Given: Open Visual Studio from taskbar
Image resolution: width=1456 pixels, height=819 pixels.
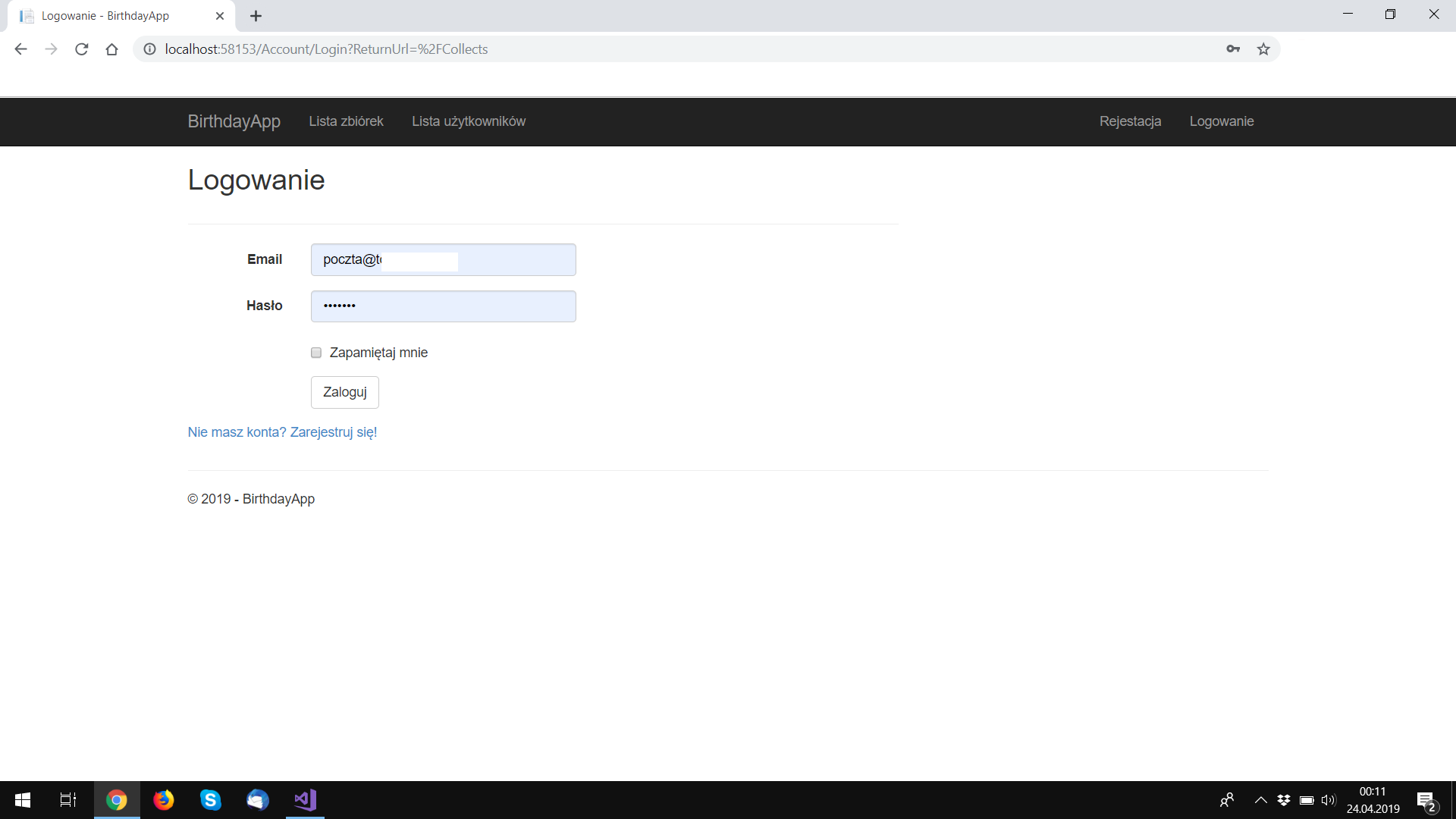Looking at the screenshot, I should point(305,800).
